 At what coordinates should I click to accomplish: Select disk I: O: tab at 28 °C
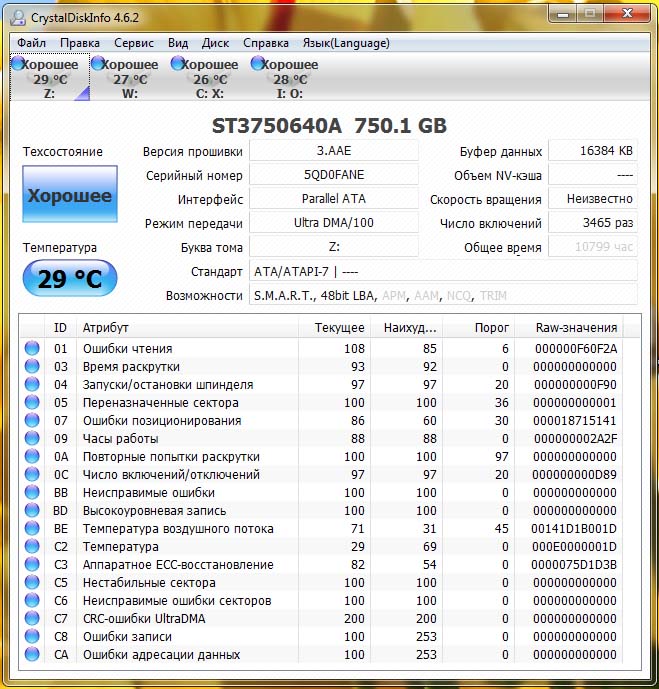click(290, 78)
